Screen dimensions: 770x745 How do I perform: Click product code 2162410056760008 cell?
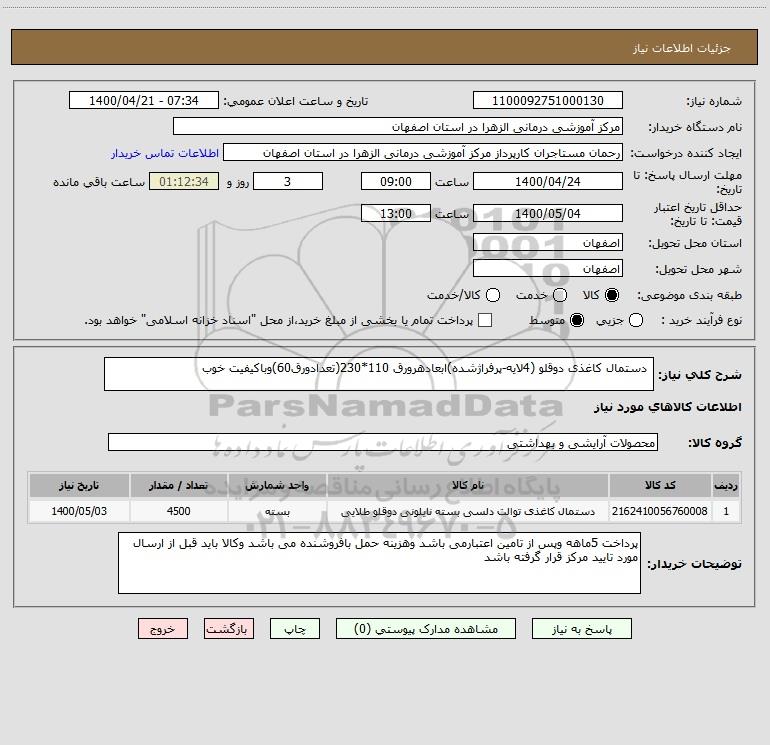click(x=660, y=511)
